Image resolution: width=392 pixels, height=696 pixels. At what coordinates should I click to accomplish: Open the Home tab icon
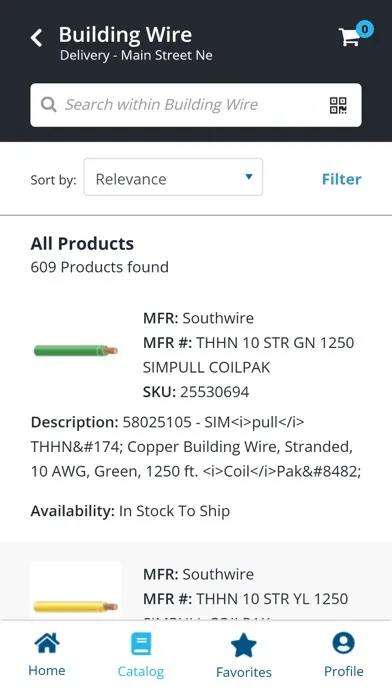coord(47,643)
